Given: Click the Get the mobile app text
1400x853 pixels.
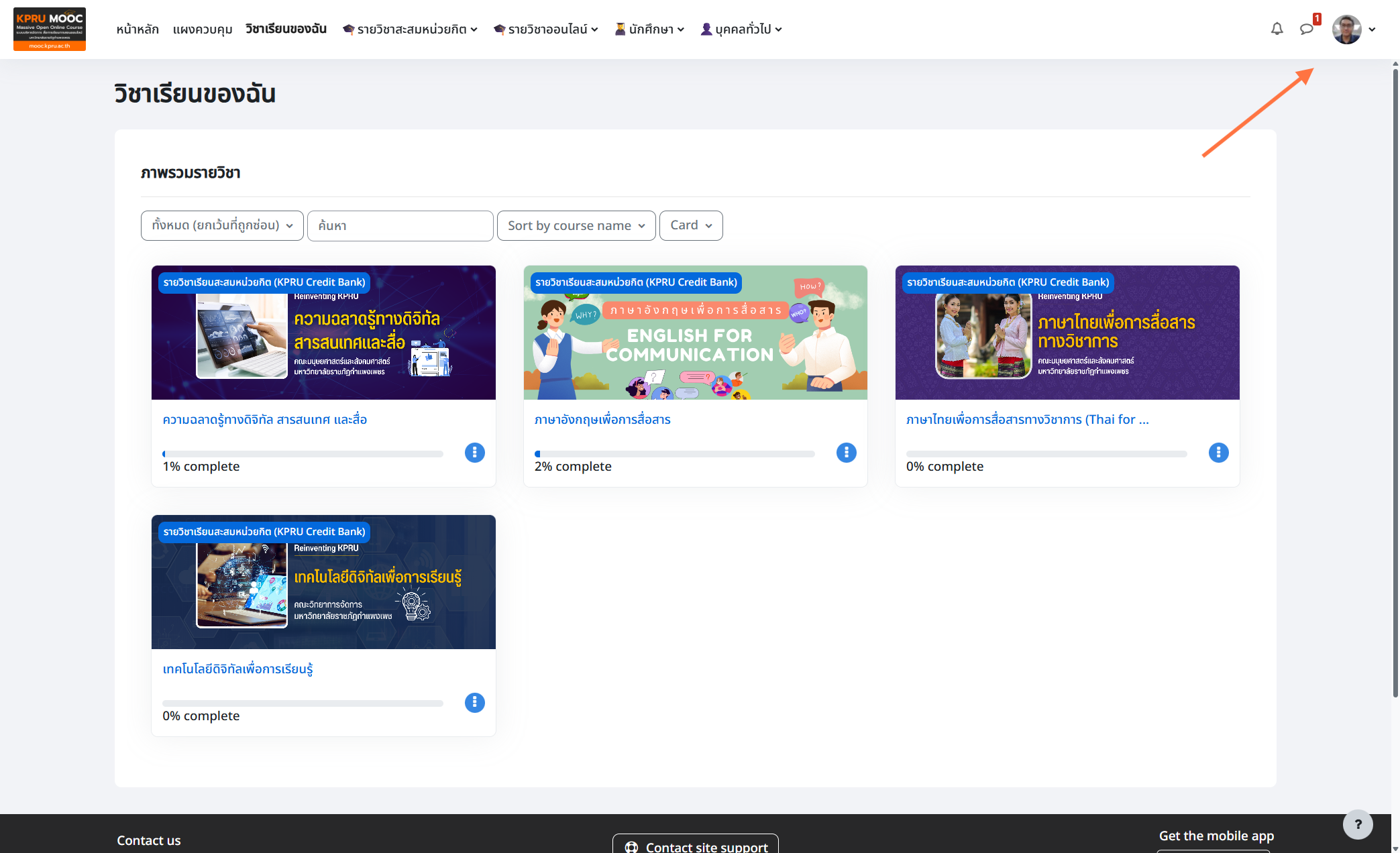Looking at the screenshot, I should coord(1216,836).
